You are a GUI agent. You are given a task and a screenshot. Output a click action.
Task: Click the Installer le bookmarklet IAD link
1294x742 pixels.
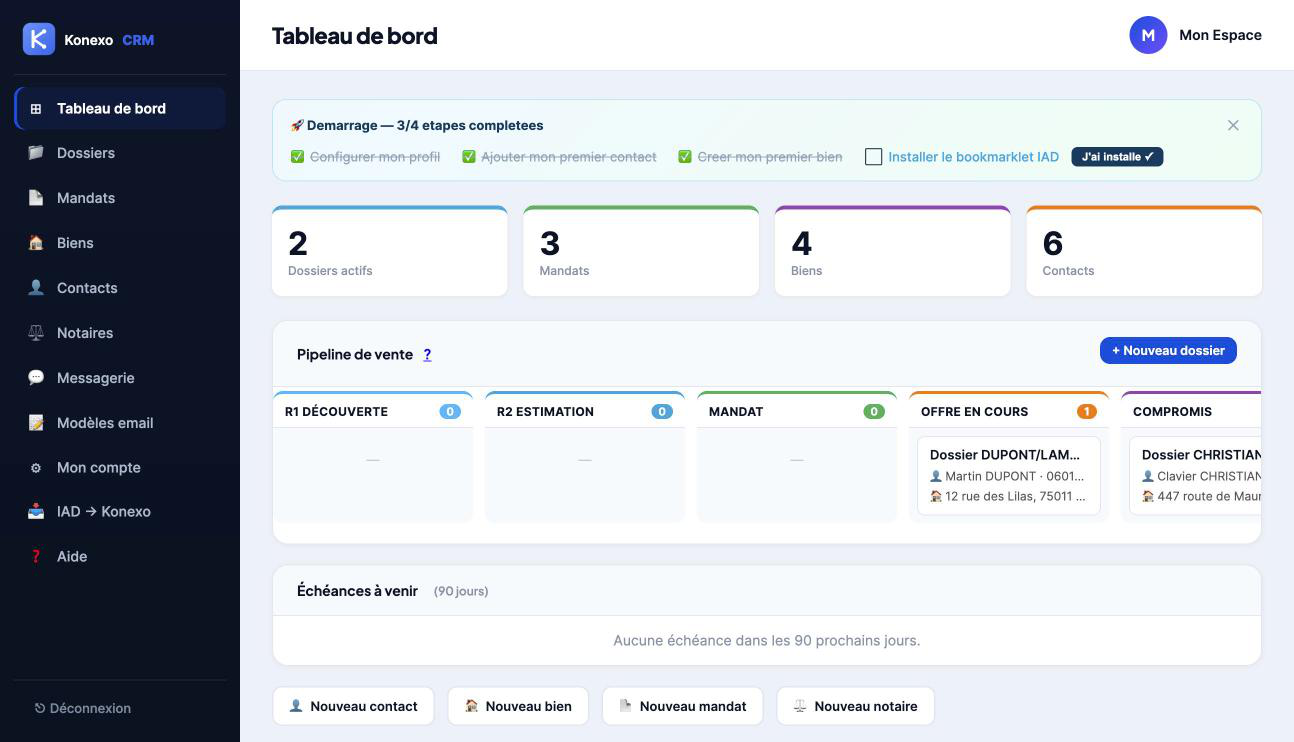tap(973, 157)
